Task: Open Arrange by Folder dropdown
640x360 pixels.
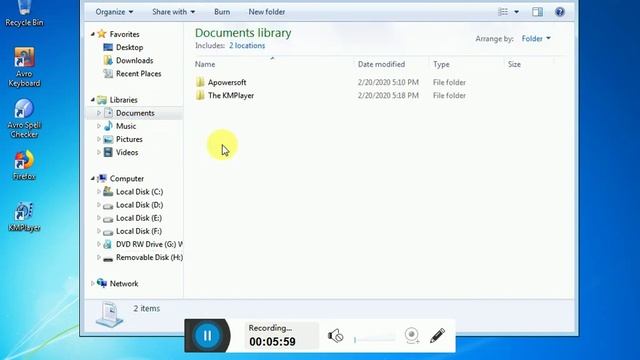Action: click(536, 38)
